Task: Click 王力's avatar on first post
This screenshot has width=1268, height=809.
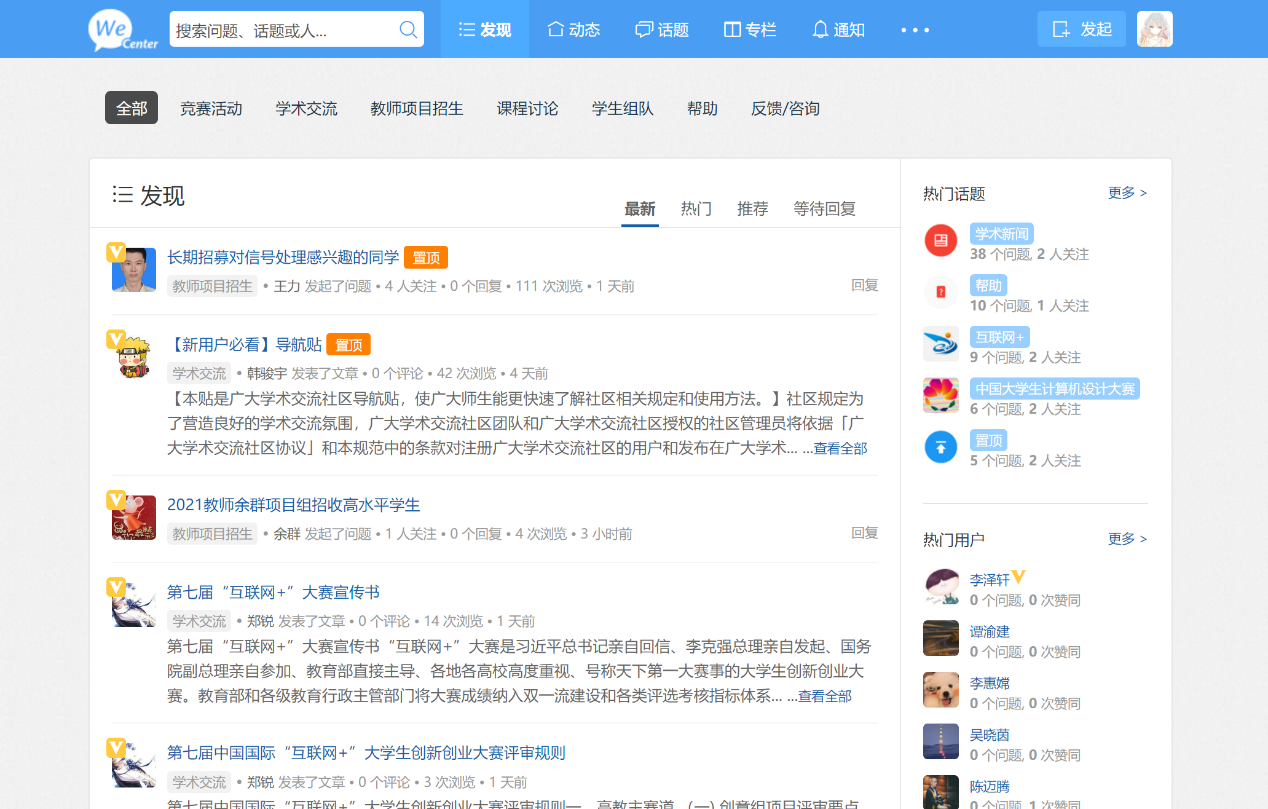Action: [x=134, y=270]
